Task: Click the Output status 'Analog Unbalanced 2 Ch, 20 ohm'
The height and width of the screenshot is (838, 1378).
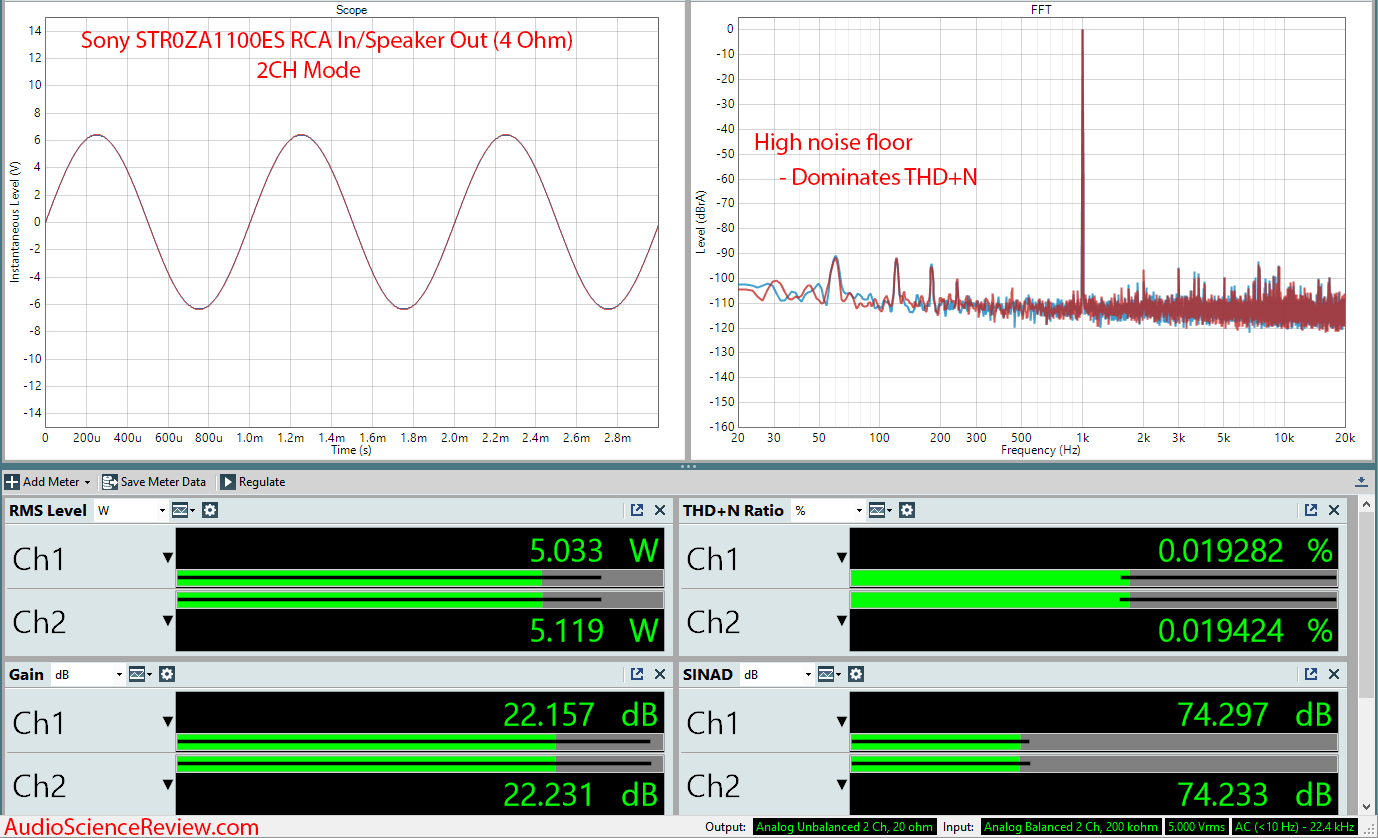Action: pos(845,827)
